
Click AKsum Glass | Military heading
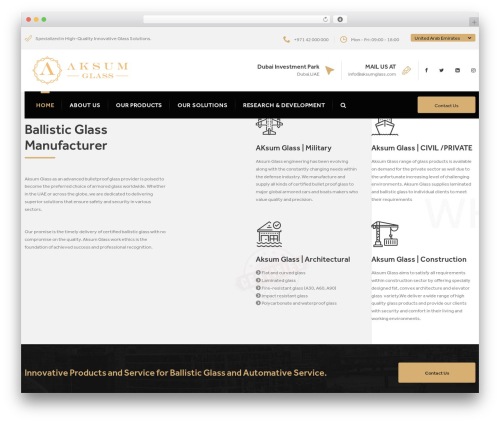click(293, 148)
